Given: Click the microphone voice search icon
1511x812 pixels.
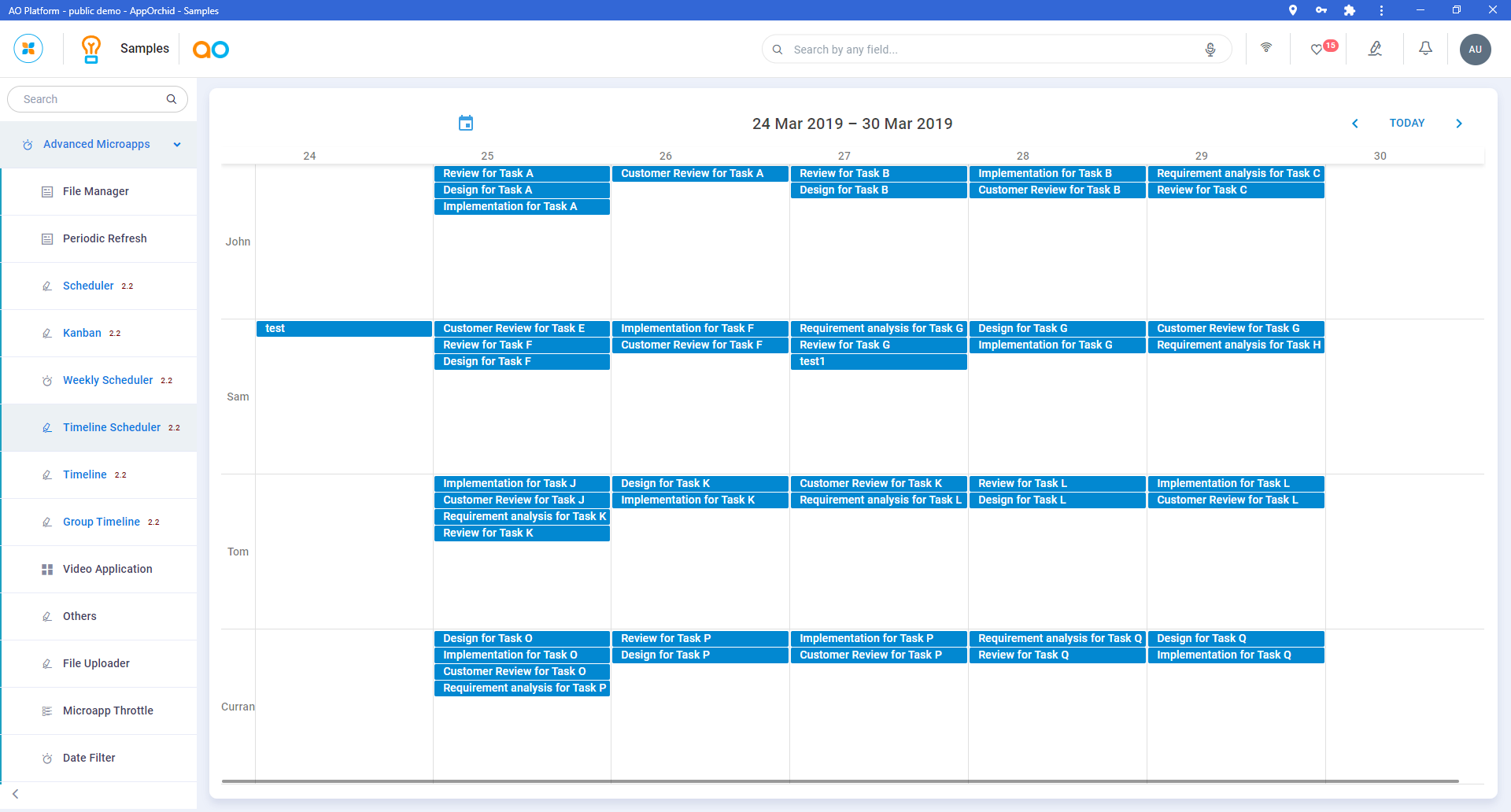Looking at the screenshot, I should [1210, 50].
